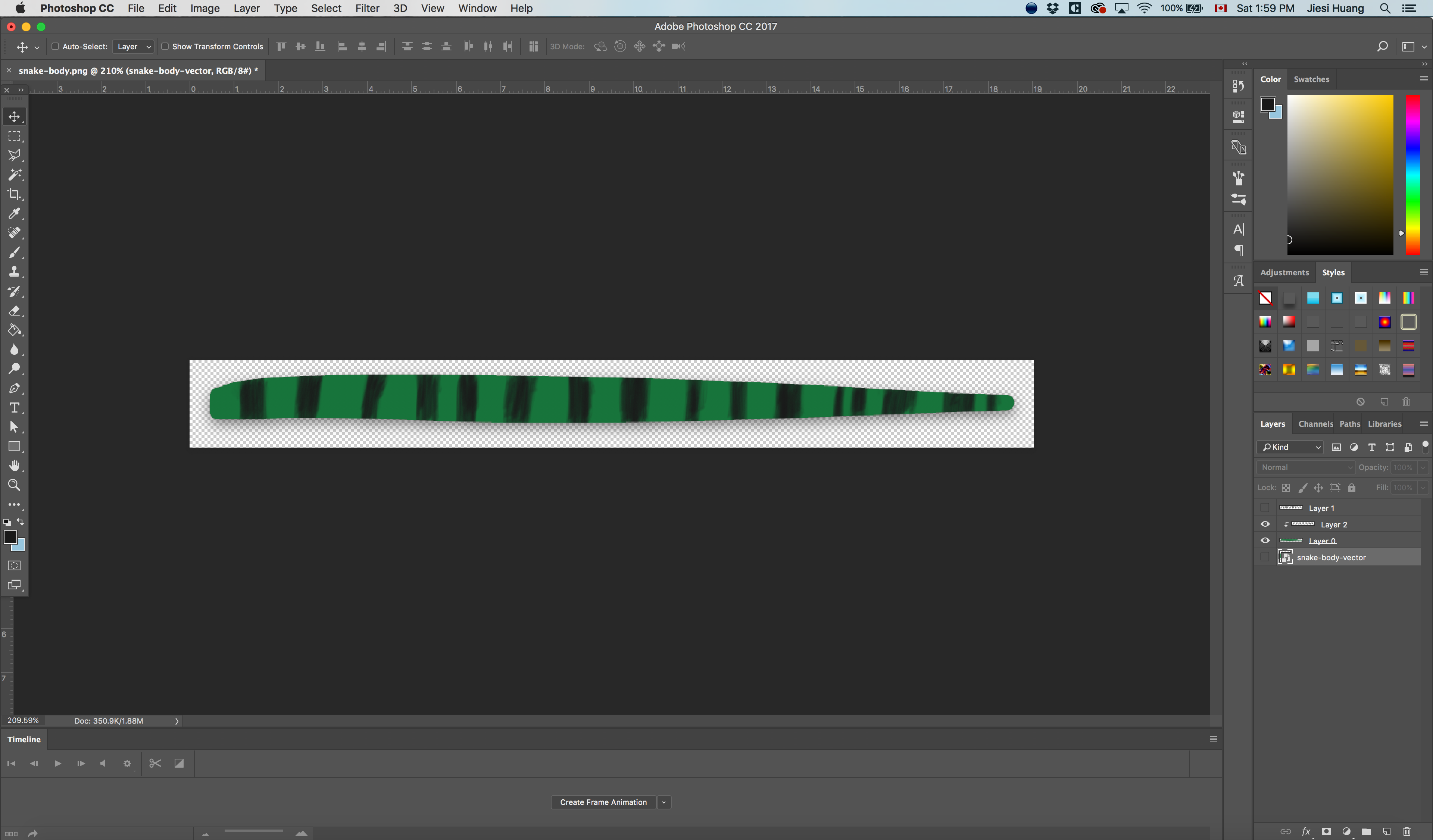The width and height of the screenshot is (1433, 840).
Task: Click the split at playhead scissors icon
Action: coord(154,763)
